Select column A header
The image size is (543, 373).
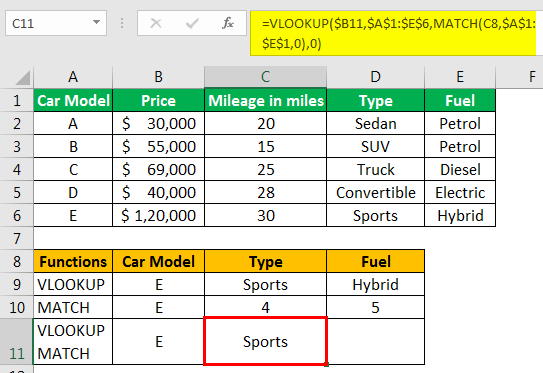[x=73, y=77]
